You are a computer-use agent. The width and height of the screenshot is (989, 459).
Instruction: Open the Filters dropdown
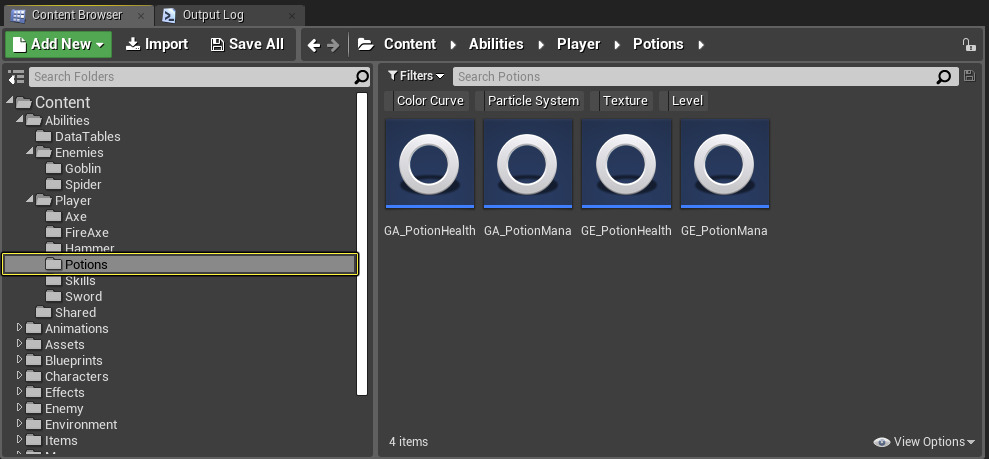[x=416, y=76]
